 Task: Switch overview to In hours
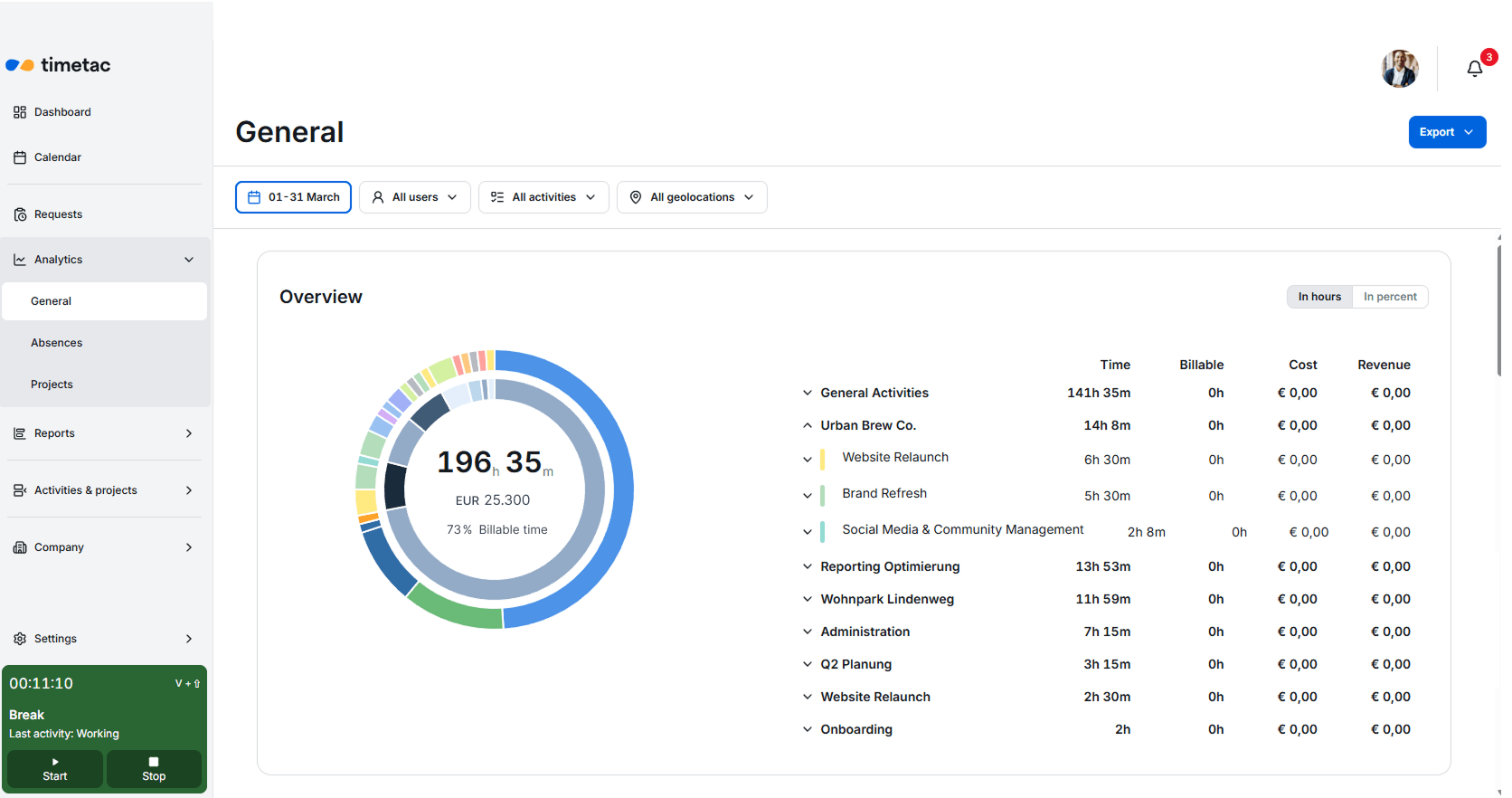tap(1319, 297)
